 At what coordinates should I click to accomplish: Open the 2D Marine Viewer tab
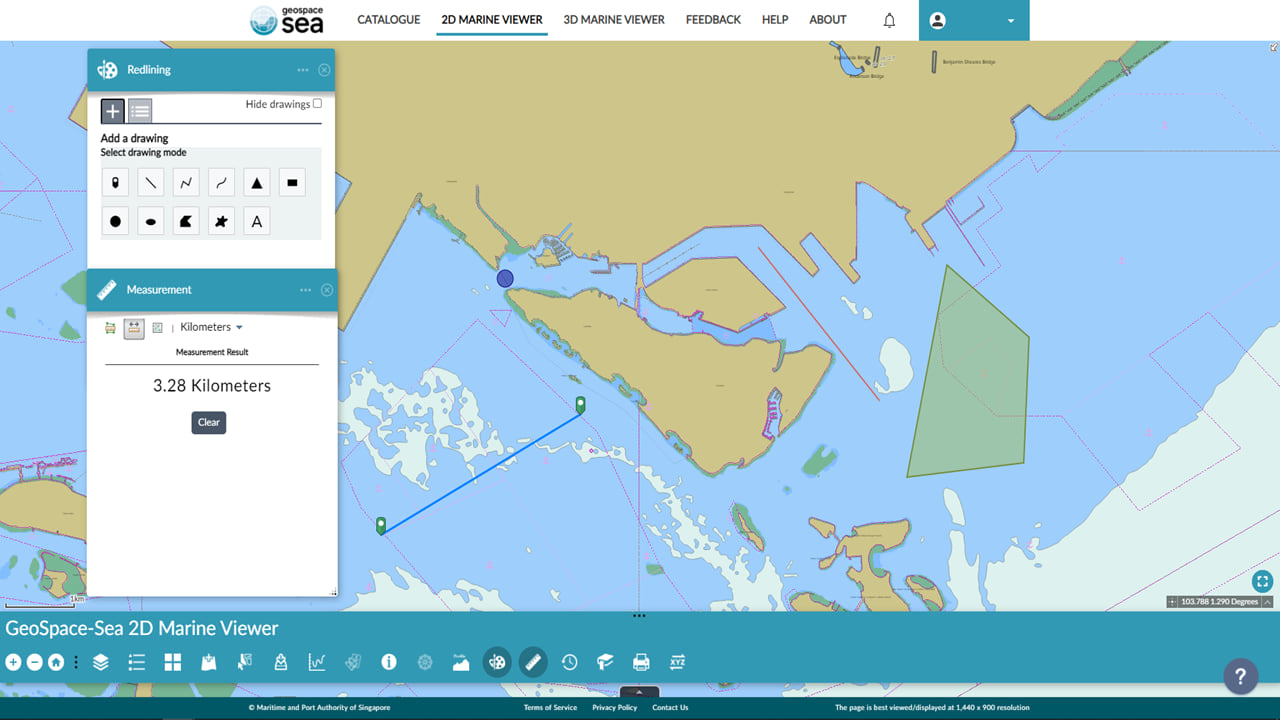coord(492,20)
